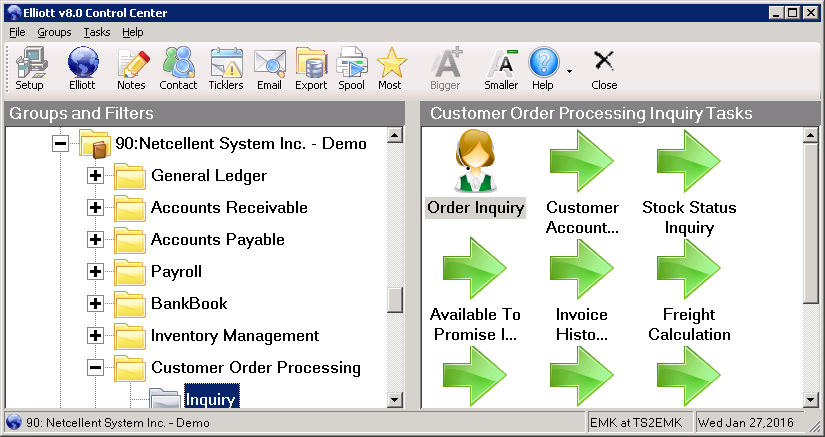Click the Inquiry gray folder icon

pyautogui.click(x=165, y=398)
